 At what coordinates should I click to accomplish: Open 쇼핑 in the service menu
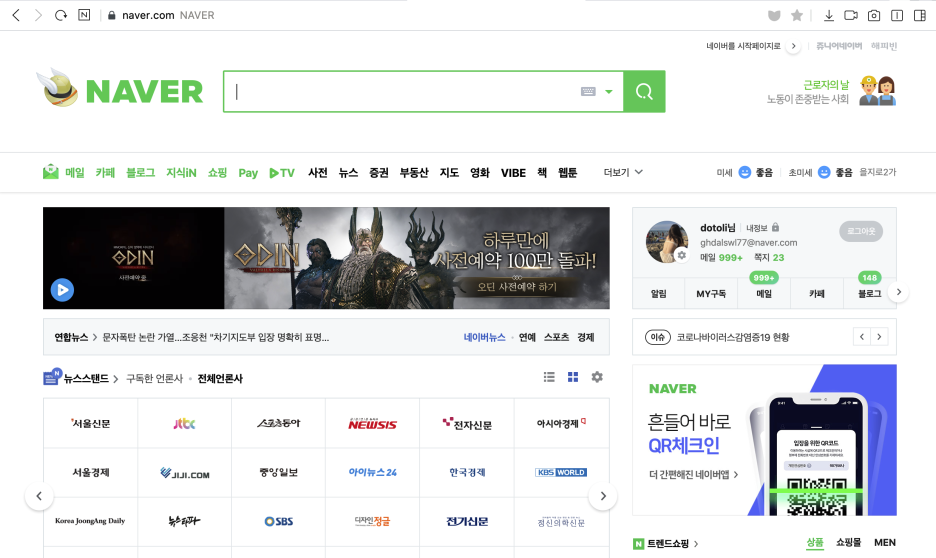217,172
